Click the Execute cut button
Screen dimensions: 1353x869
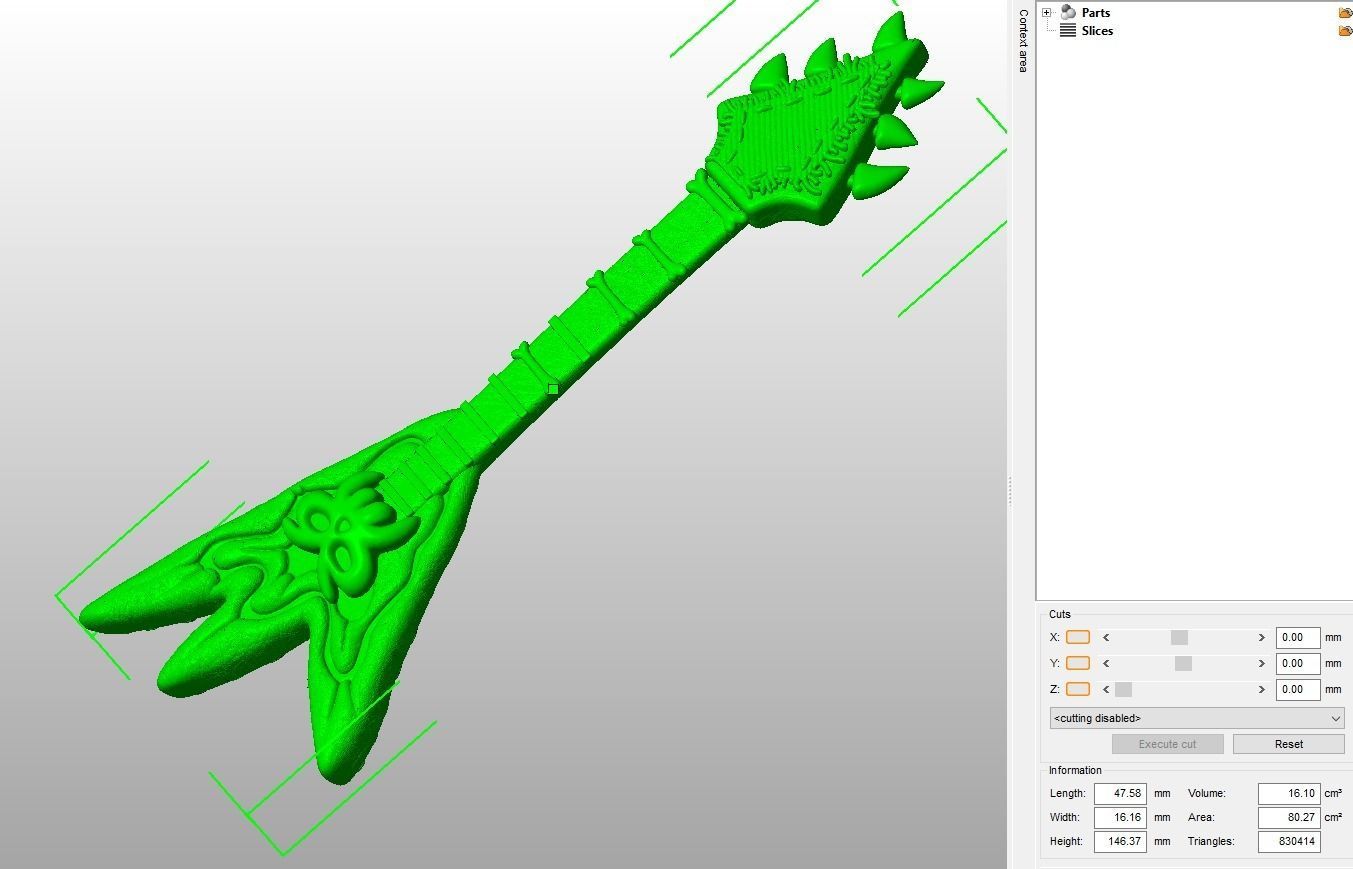[1167, 744]
